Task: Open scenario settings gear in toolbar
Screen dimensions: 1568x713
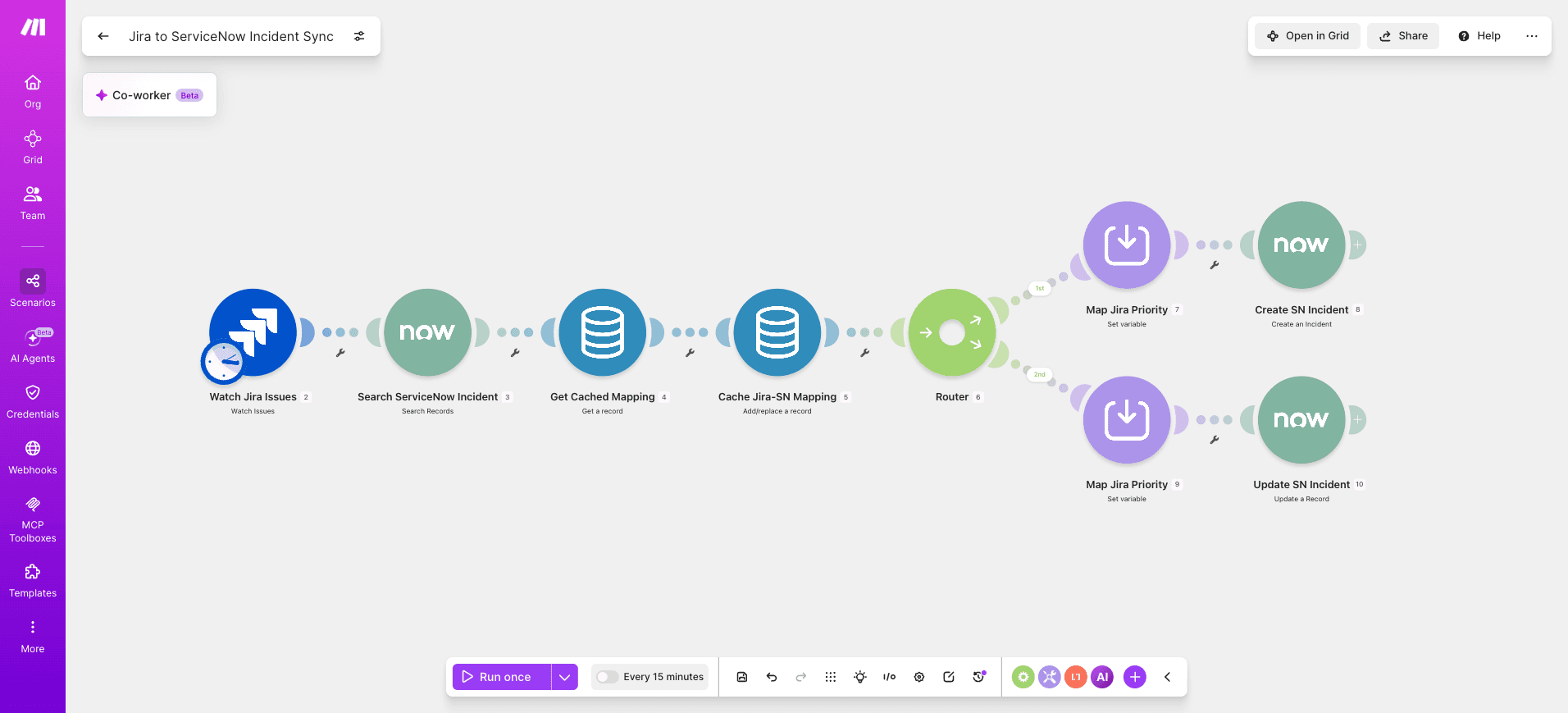Action: pyautogui.click(x=919, y=677)
